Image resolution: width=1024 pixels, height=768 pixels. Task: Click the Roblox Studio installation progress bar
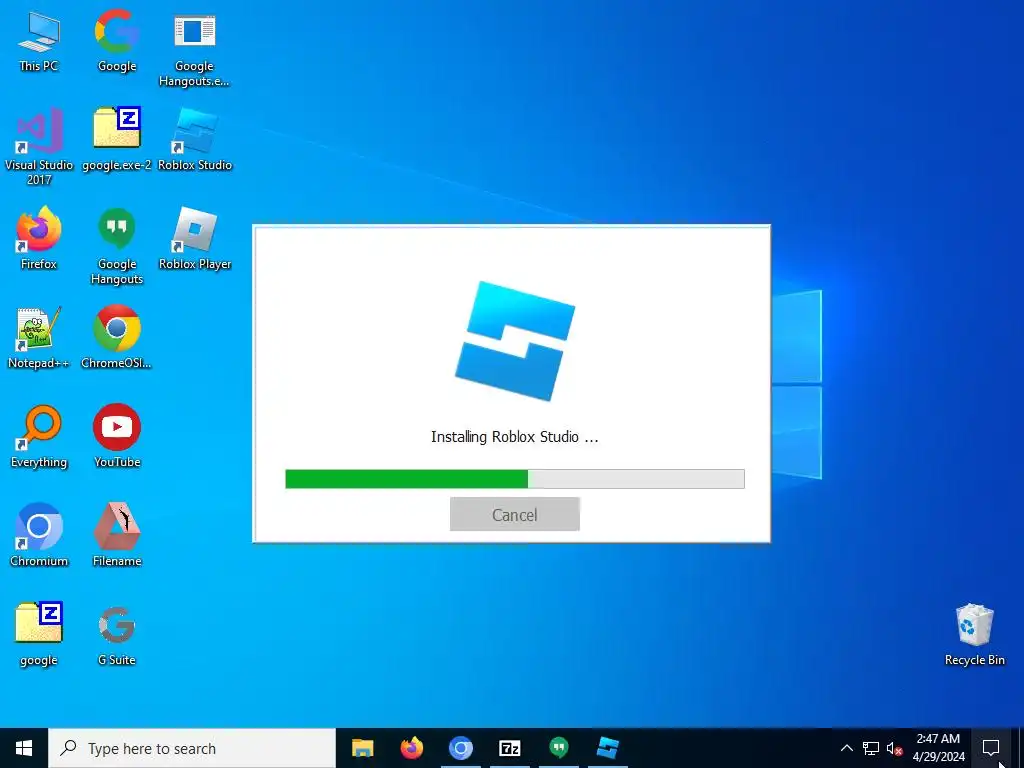click(515, 479)
